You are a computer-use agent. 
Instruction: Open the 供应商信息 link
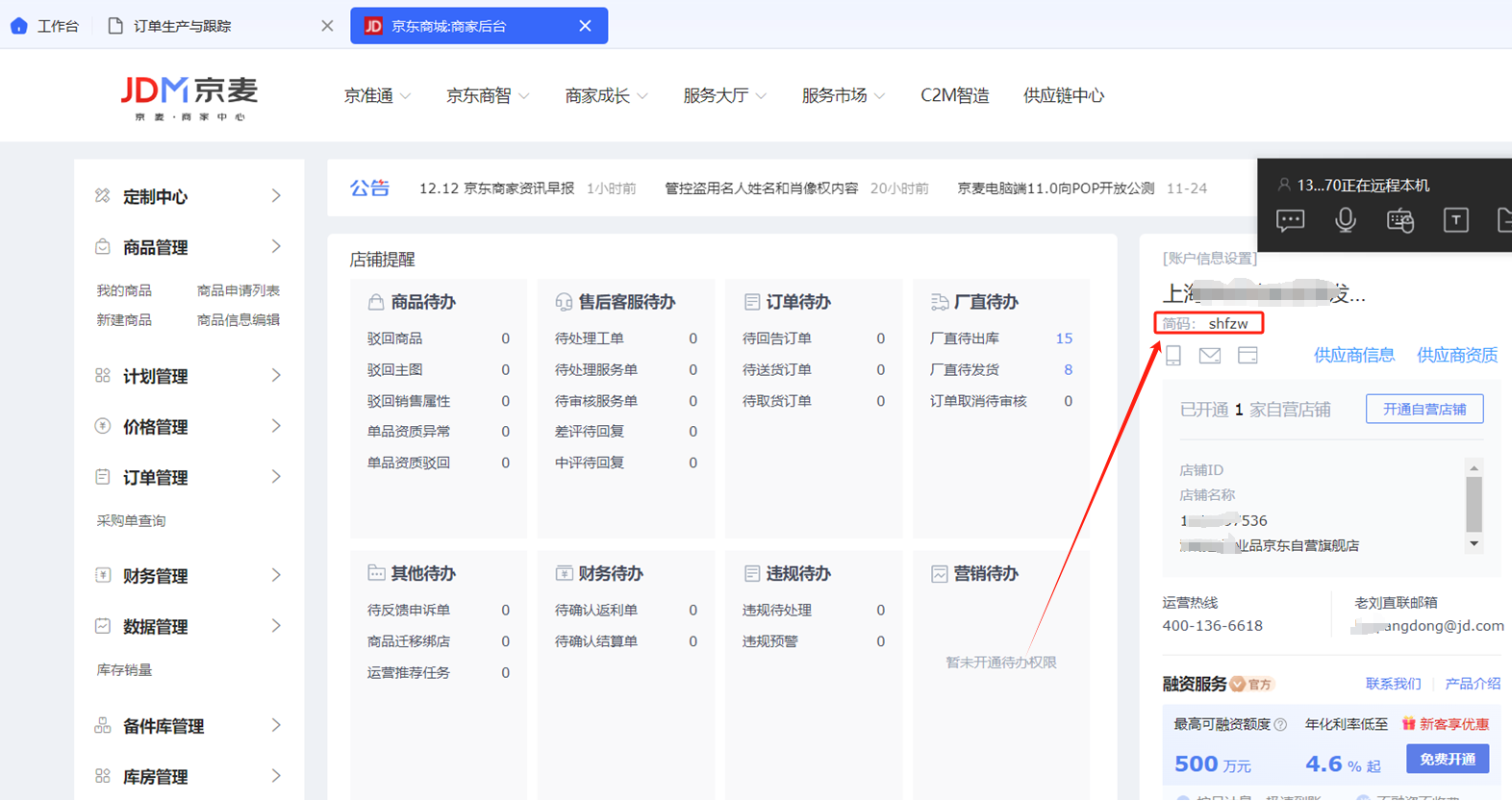[x=1354, y=356]
